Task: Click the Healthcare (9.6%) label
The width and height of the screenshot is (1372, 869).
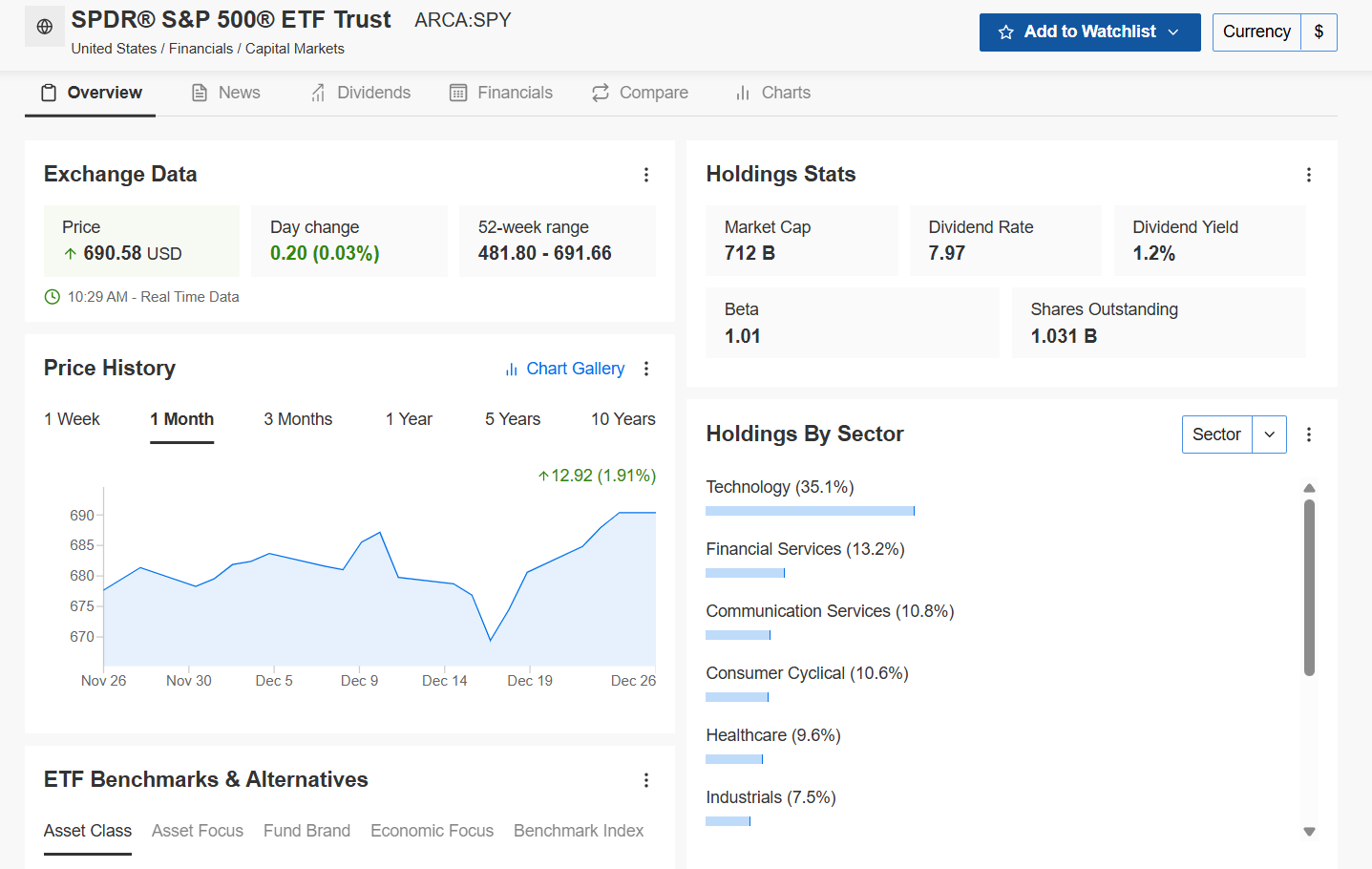Action: point(773,735)
